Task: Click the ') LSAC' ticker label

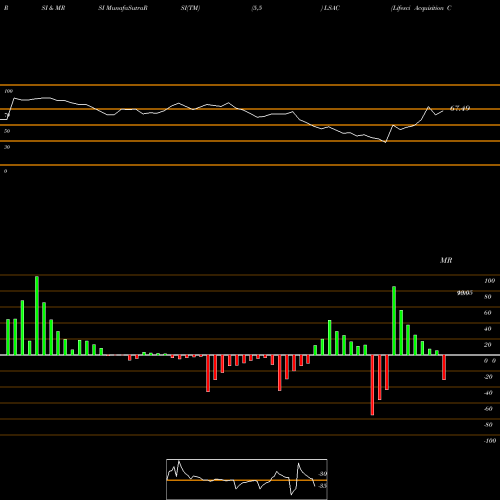Action: point(330,8)
